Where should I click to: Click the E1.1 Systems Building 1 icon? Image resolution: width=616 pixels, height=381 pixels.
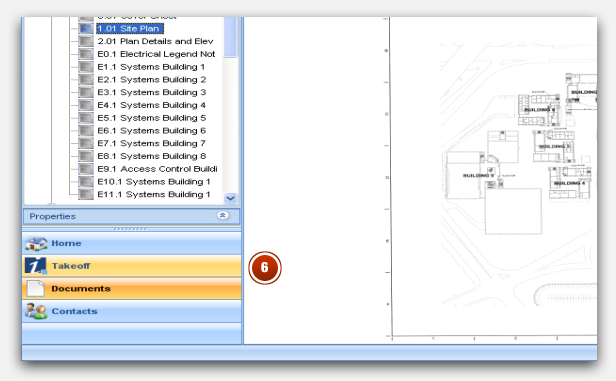tap(86, 67)
